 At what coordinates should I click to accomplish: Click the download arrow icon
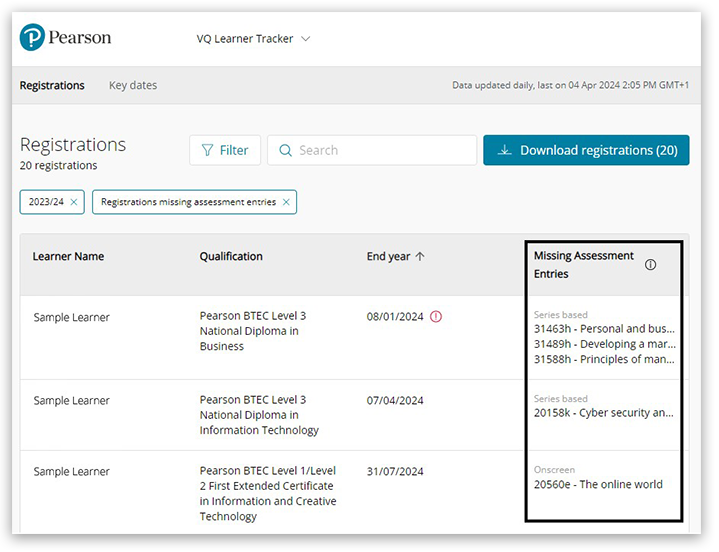[505, 150]
